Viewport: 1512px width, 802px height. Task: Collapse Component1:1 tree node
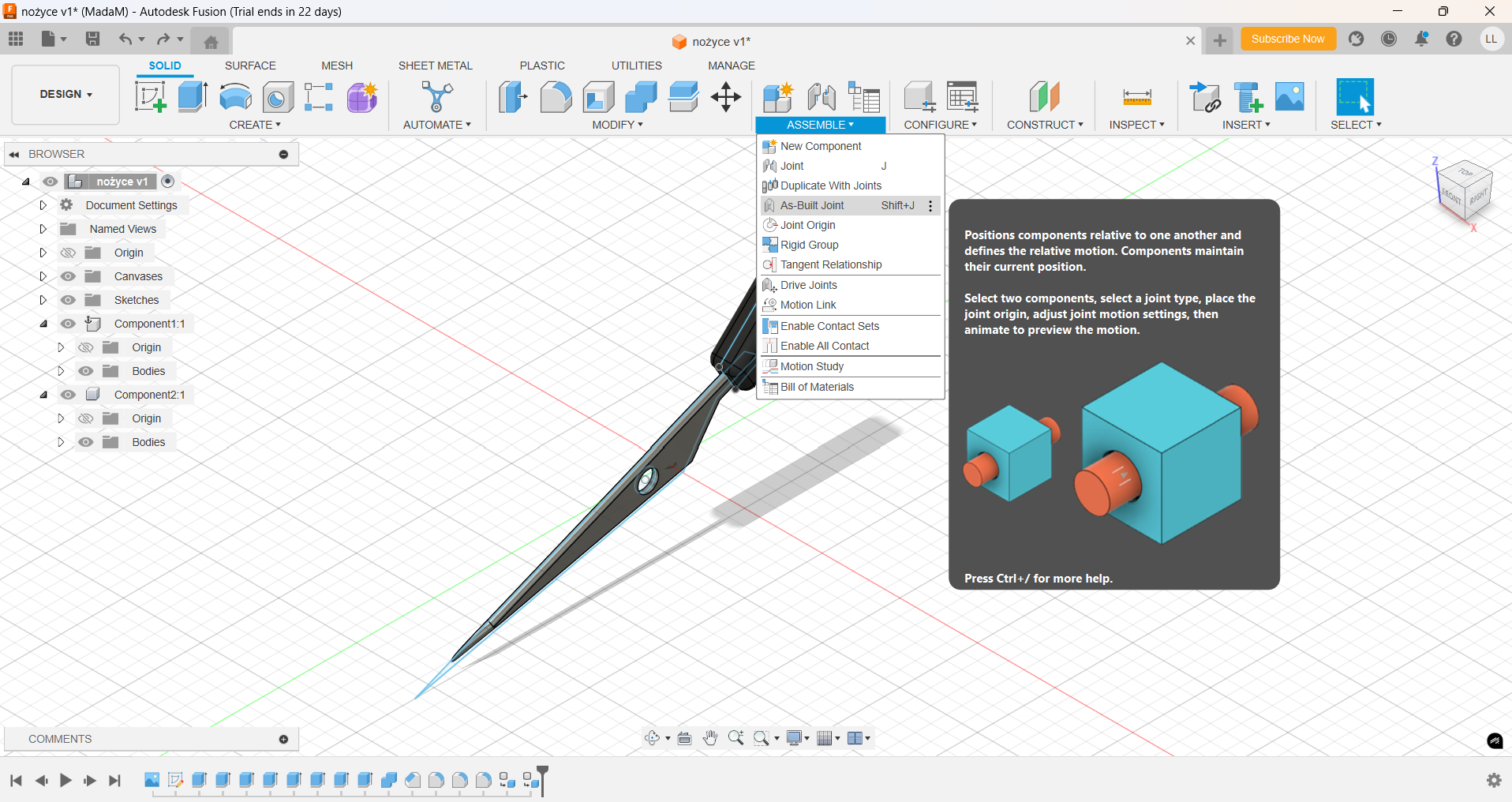(x=43, y=324)
